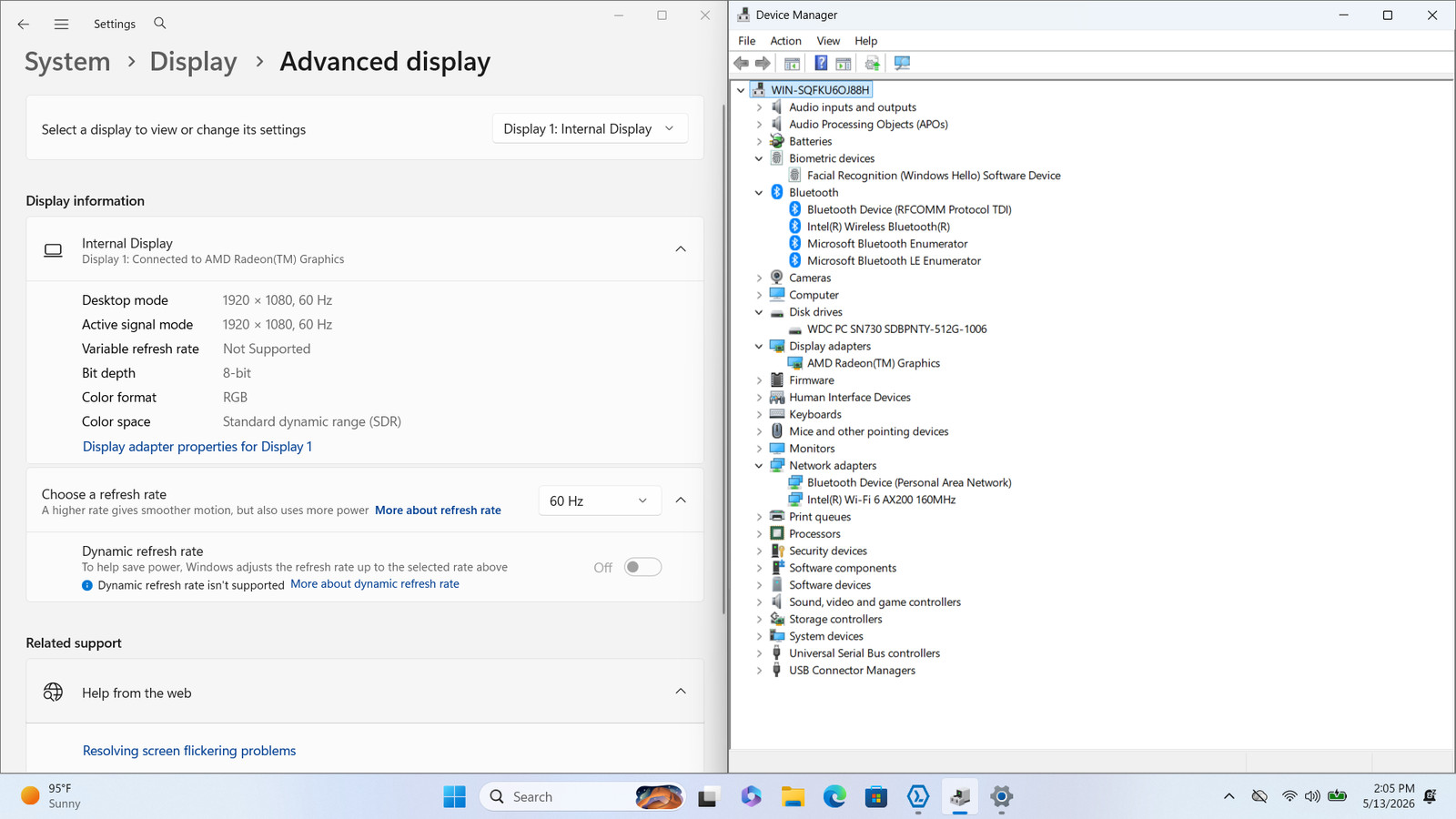Click Show/Hide Console Tree toolbar icon
Screen dimensions: 1456x819
[x=792, y=63]
